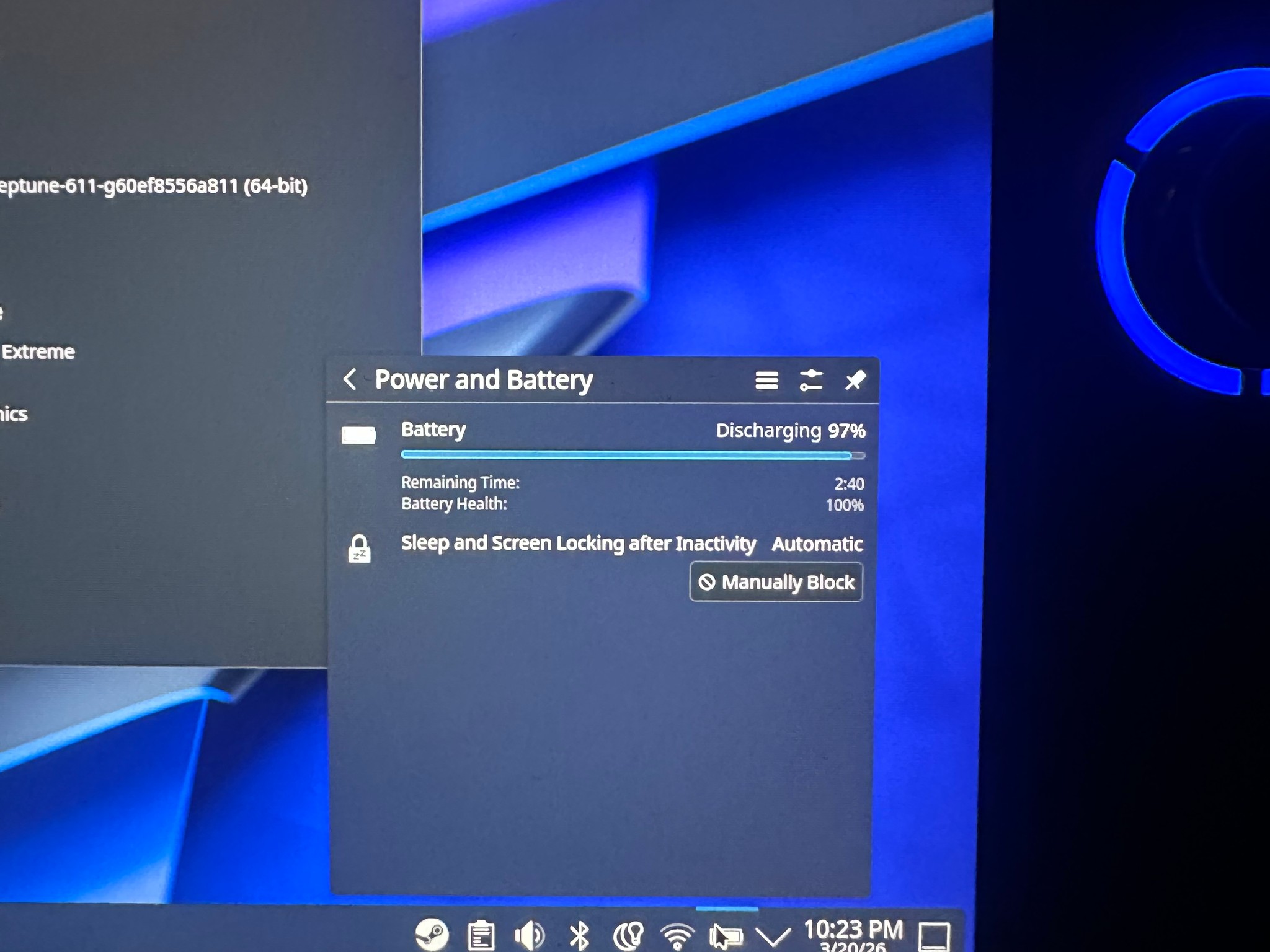Open audio volume tray icon
The width and height of the screenshot is (1270, 952).
pyautogui.click(x=529, y=935)
